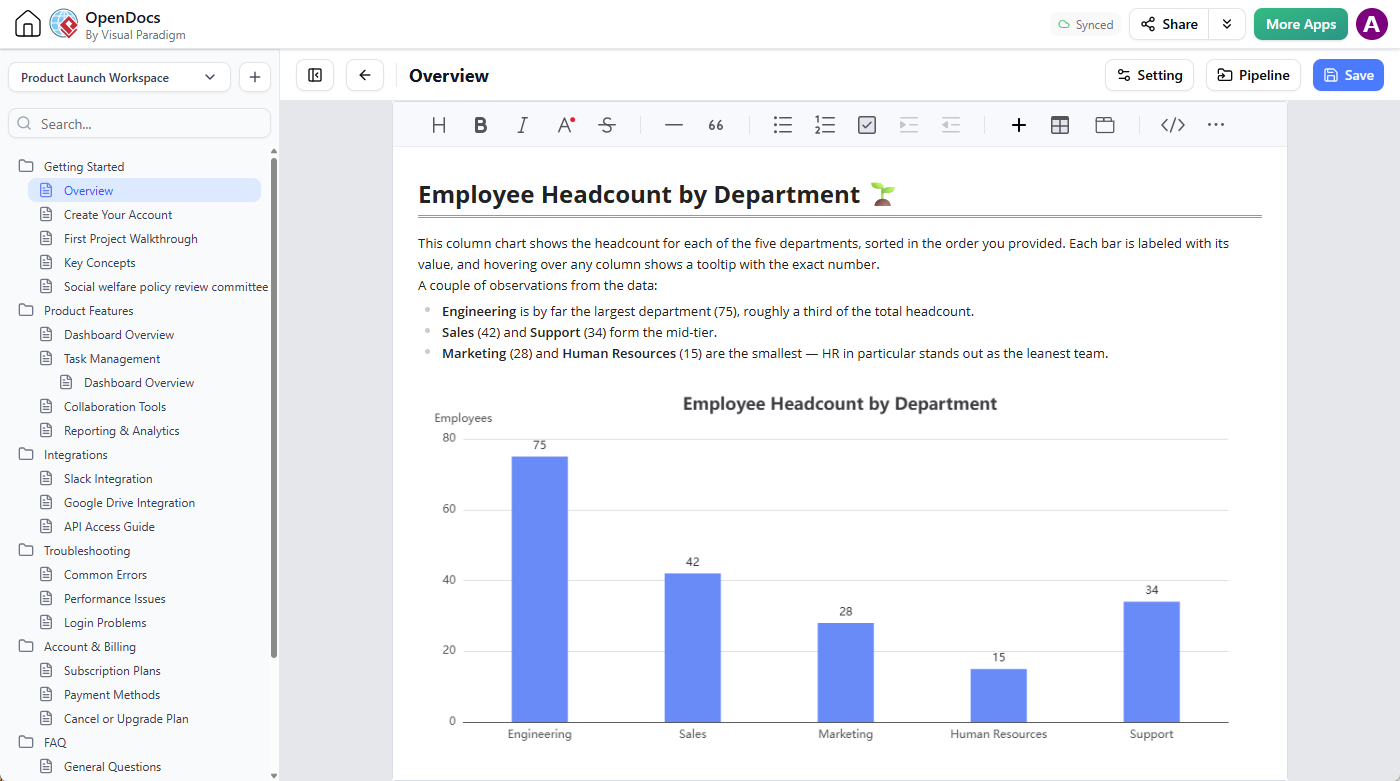The image size is (1400, 781).
Task: Click the sidebar vertical scrollbar
Action: [x=274, y=407]
